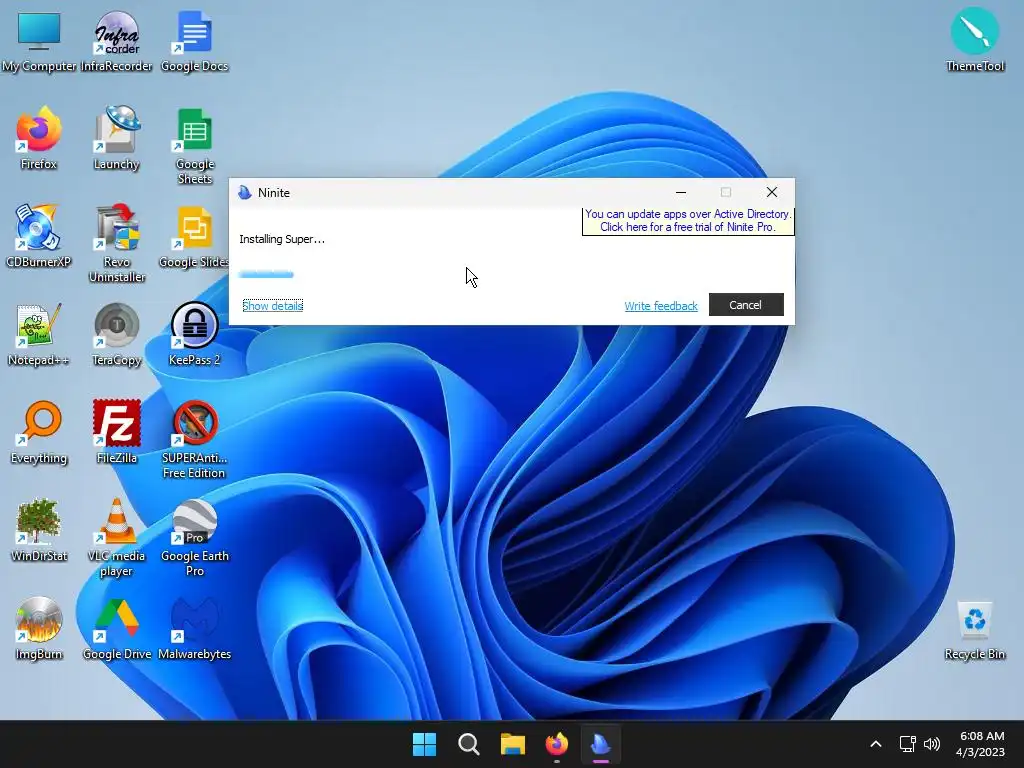
Task: Select the Revo Uninstaller shortcut
Action: [116, 243]
